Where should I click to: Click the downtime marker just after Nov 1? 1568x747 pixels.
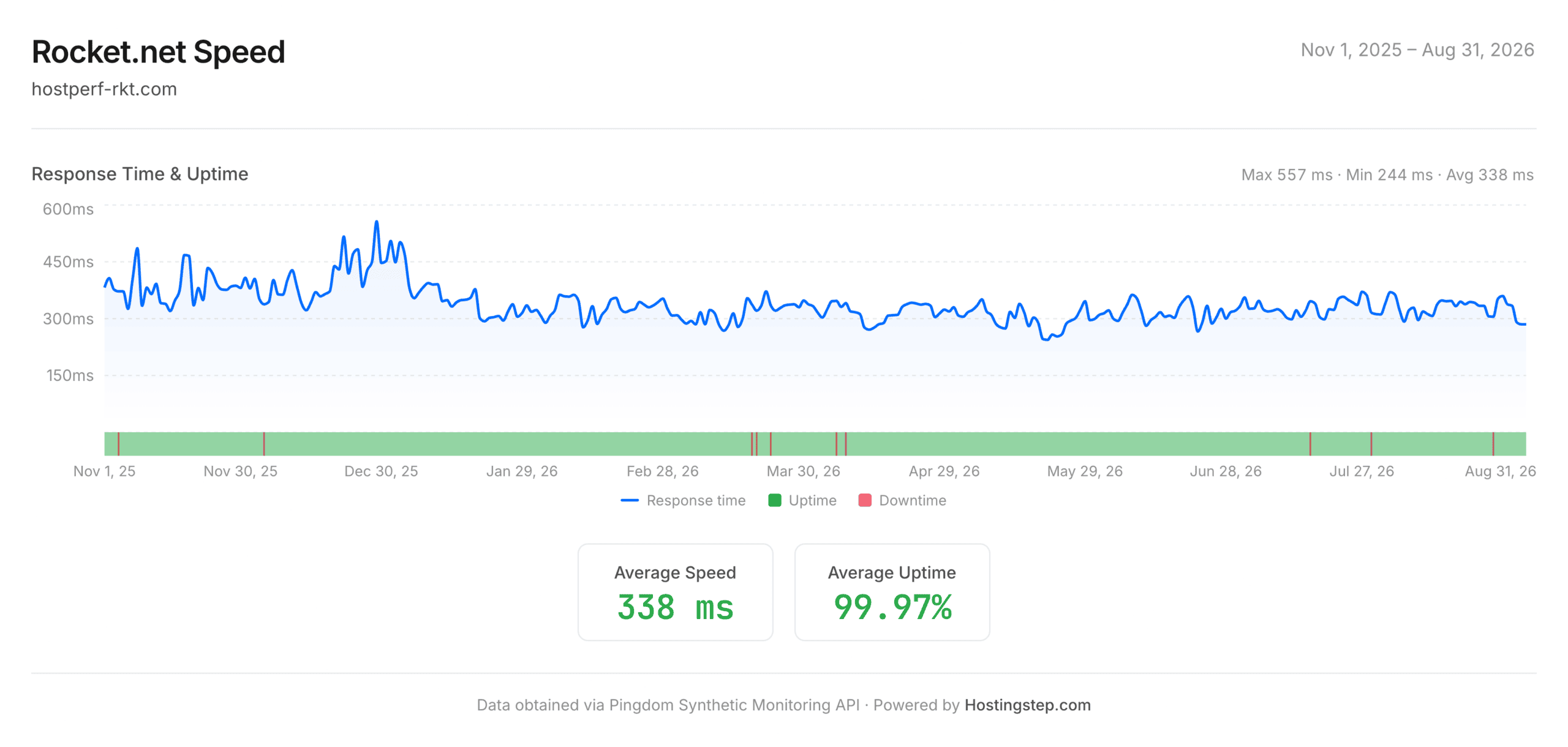[118, 444]
